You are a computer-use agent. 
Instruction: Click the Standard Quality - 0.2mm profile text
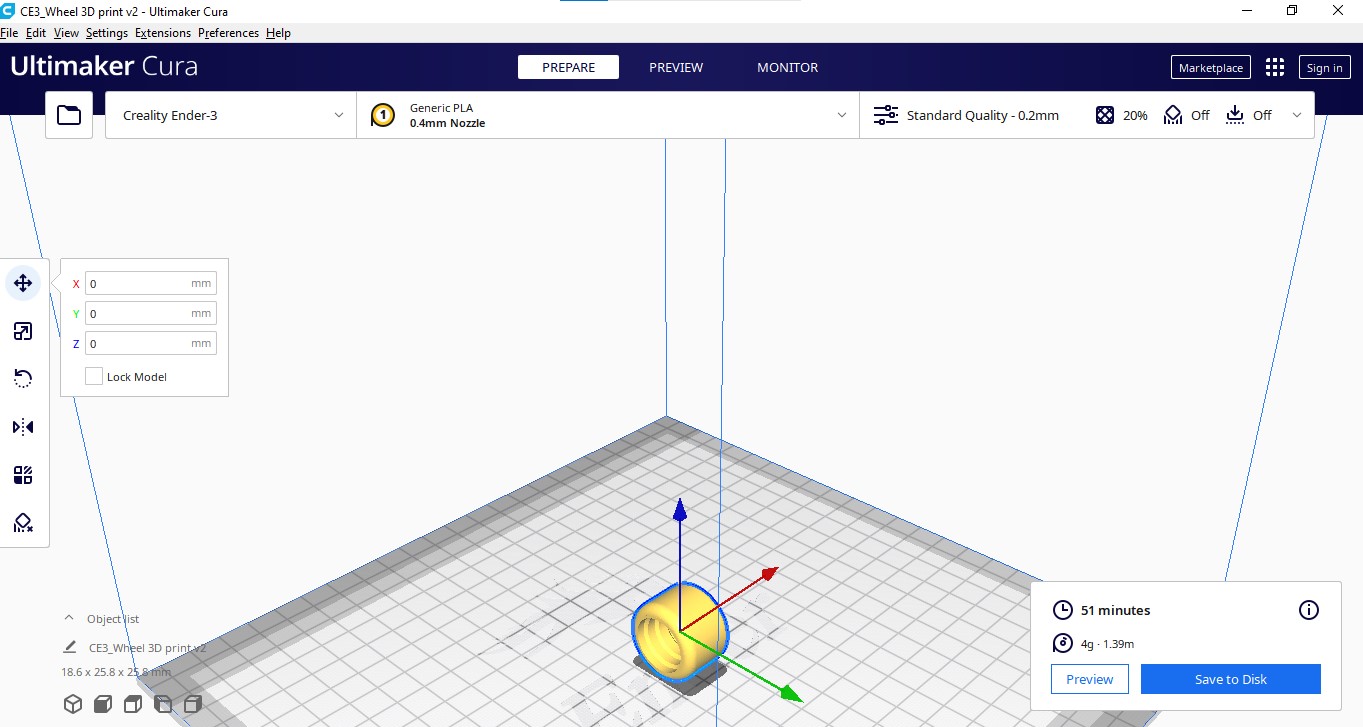coord(982,115)
